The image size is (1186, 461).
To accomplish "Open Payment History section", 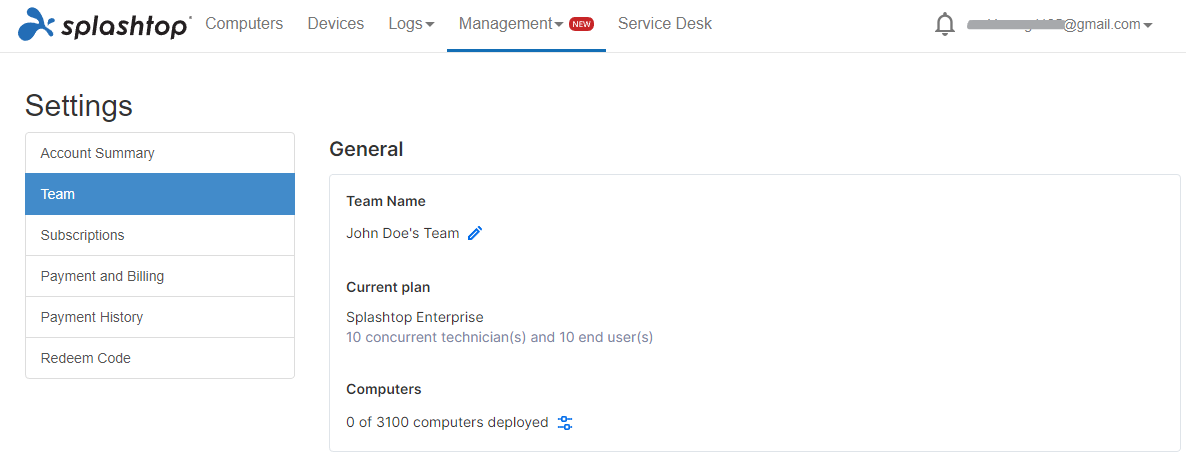I will (x=160, y=317).
